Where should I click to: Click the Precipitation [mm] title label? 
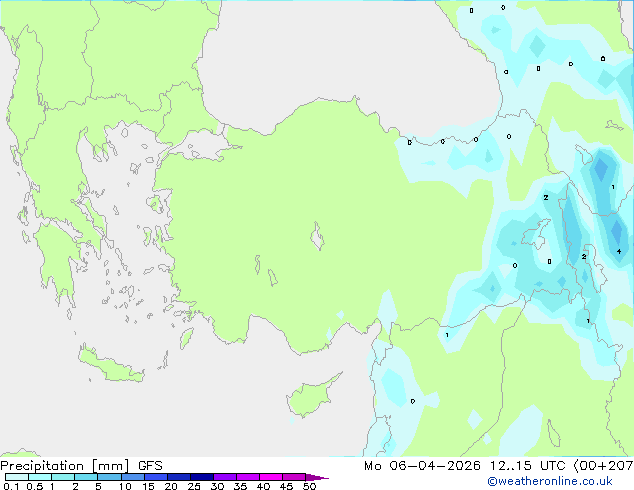65,466
